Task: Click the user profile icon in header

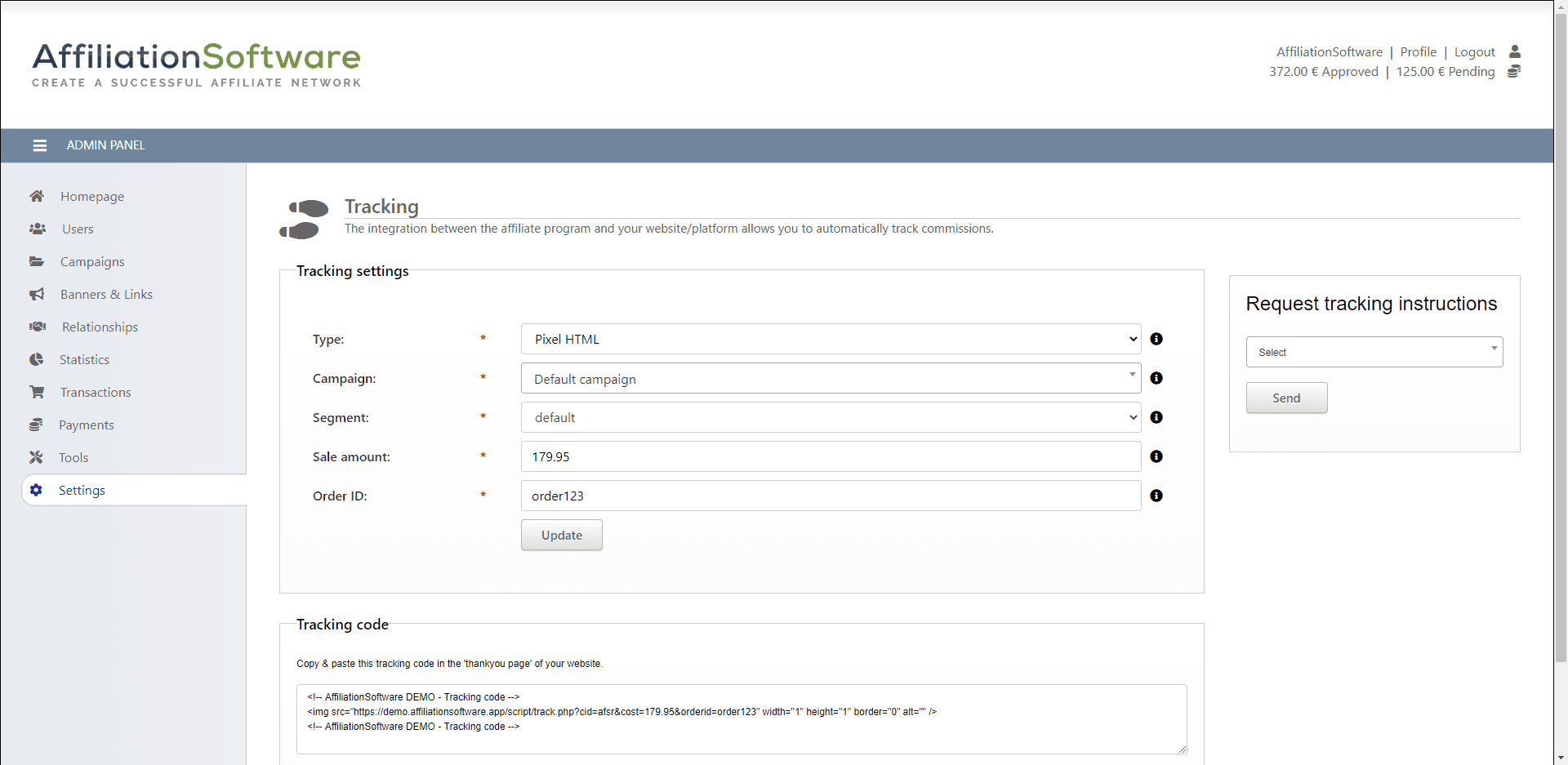Action: click(x=1515, y=51)
